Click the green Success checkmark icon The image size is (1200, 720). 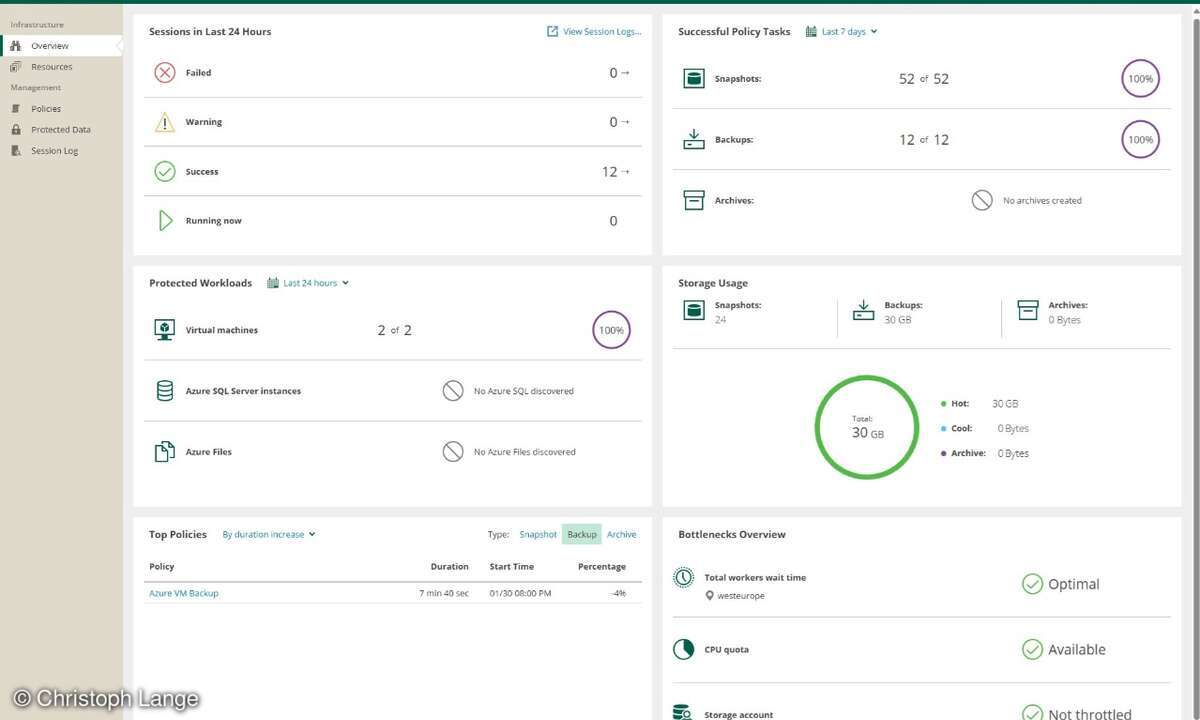[165, 172]
